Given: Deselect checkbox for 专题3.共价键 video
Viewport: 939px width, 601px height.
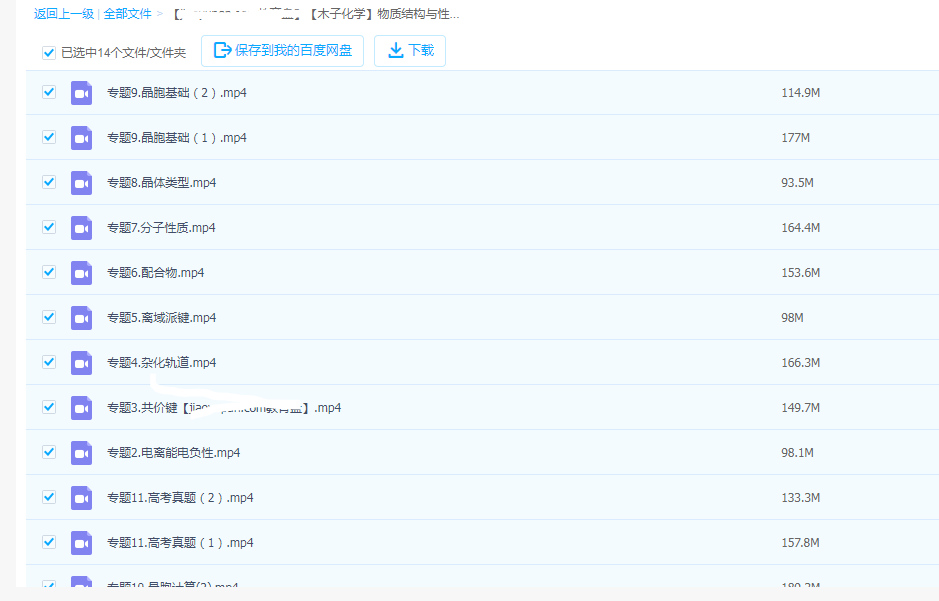Looking at the screenshot, I should 49,407.
